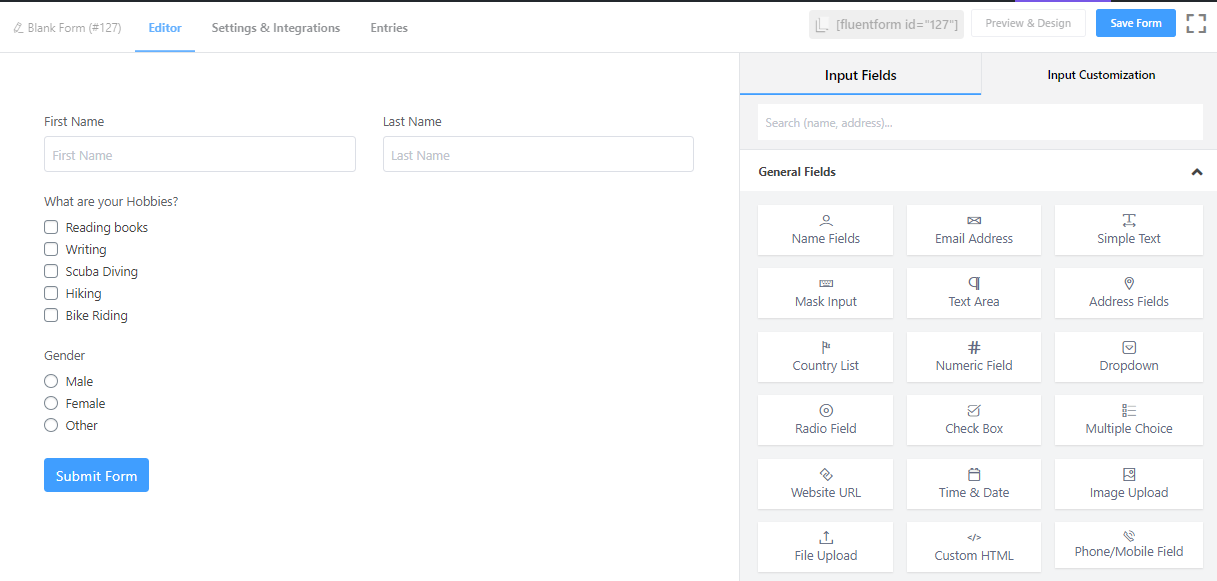Click the Save Form button
1217x581 pixels.
[1135, 23]
